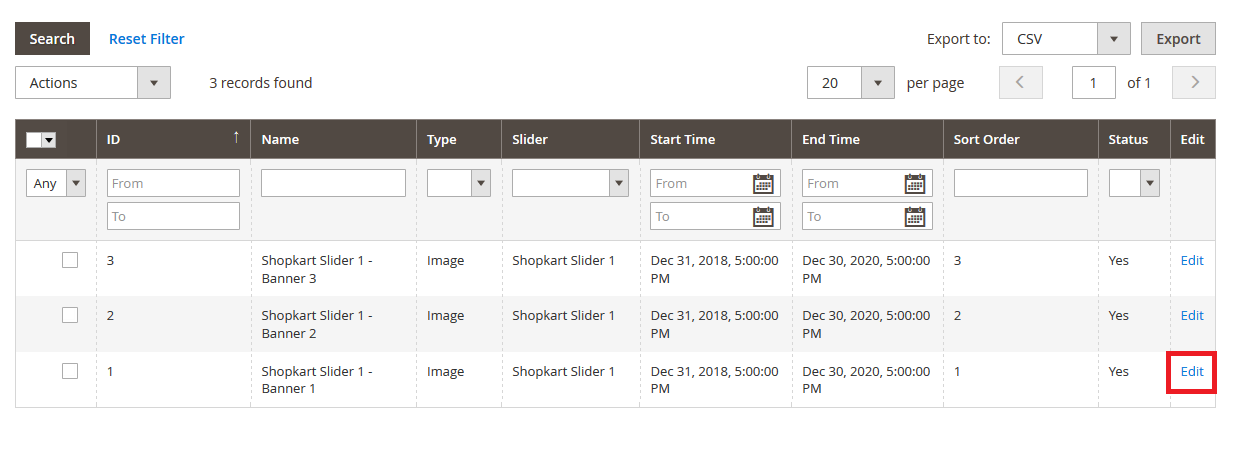Tick checkbox for Banner 1 row
Viewport: 1246px width, 449px height.
[x=70, y=371]
